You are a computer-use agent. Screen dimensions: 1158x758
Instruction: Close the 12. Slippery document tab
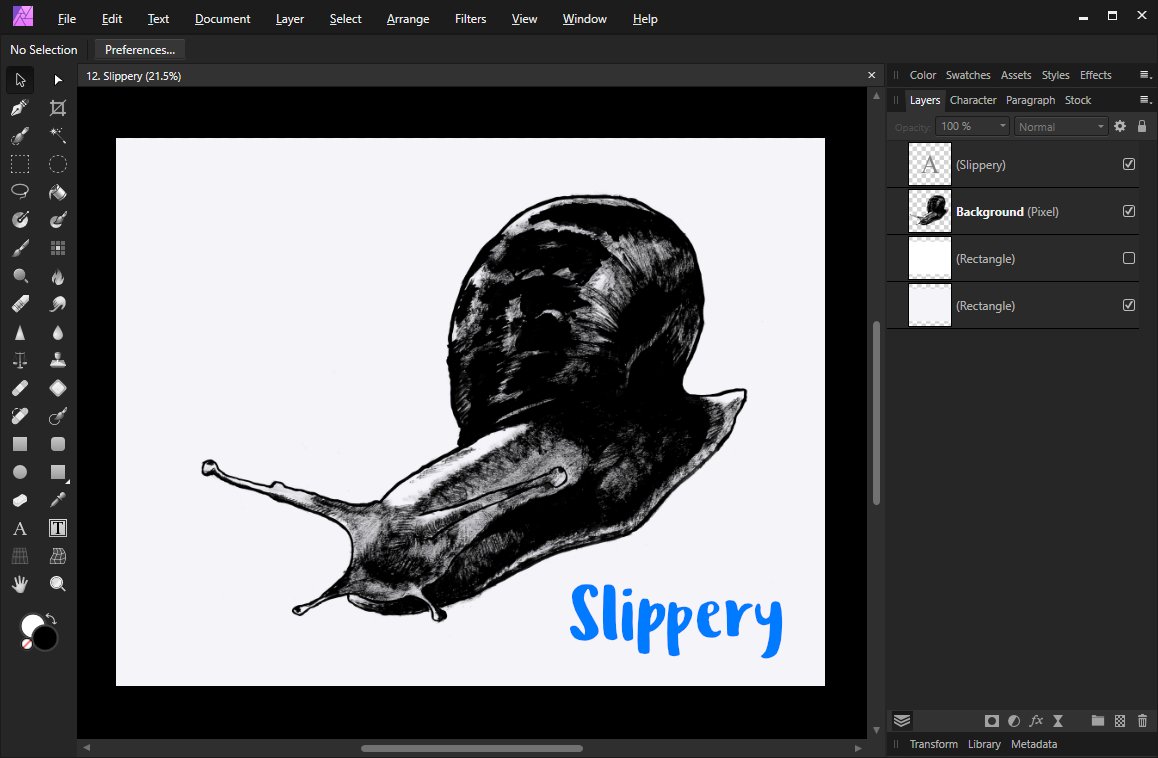click(871, 75)
